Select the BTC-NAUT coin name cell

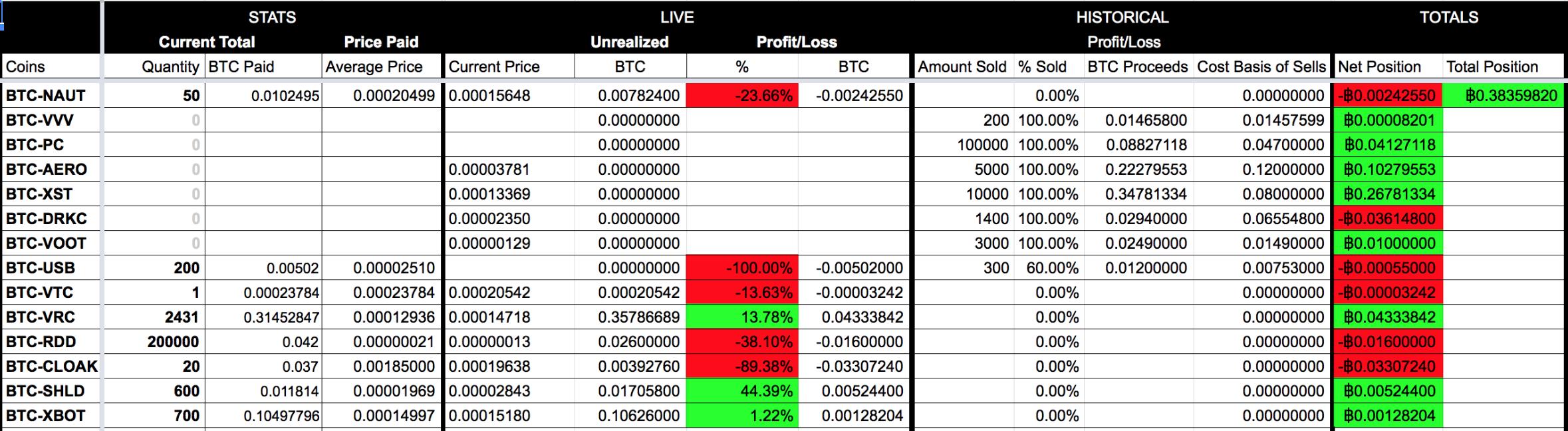click(x=47, y=96)
